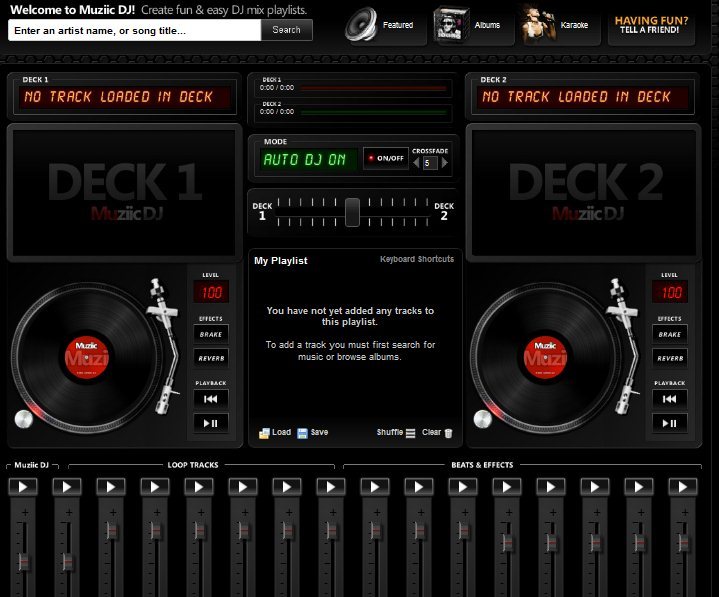719x597 pixels.
Task: Open the Albums section icon
Action: pos(453,25)
